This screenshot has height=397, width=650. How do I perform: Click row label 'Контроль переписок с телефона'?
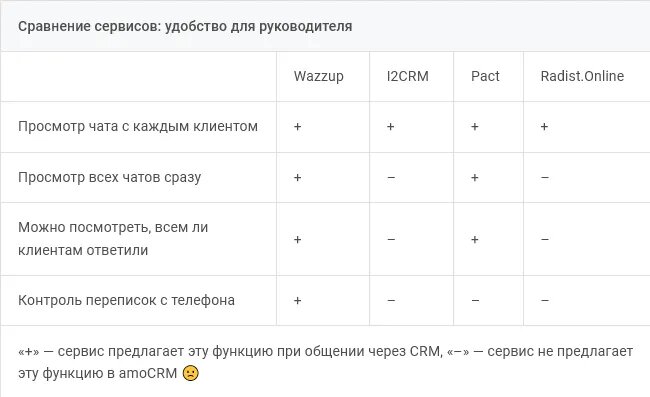pyautogui.click(x=126, y=300)
